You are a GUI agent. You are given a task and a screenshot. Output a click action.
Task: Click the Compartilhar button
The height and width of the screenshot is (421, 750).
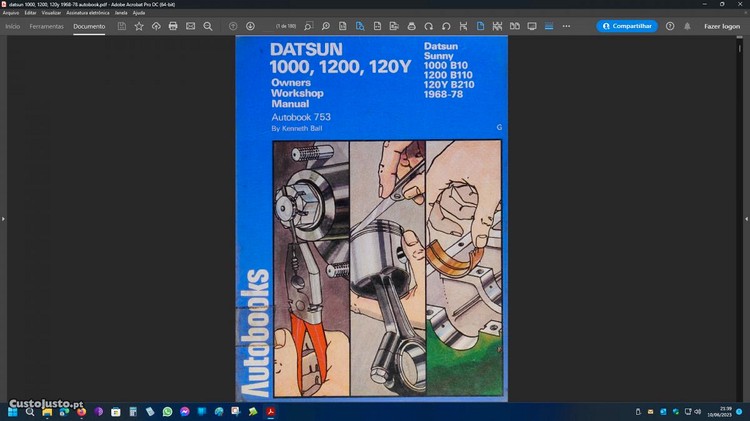pyautogui.click(x=627, y=26)
